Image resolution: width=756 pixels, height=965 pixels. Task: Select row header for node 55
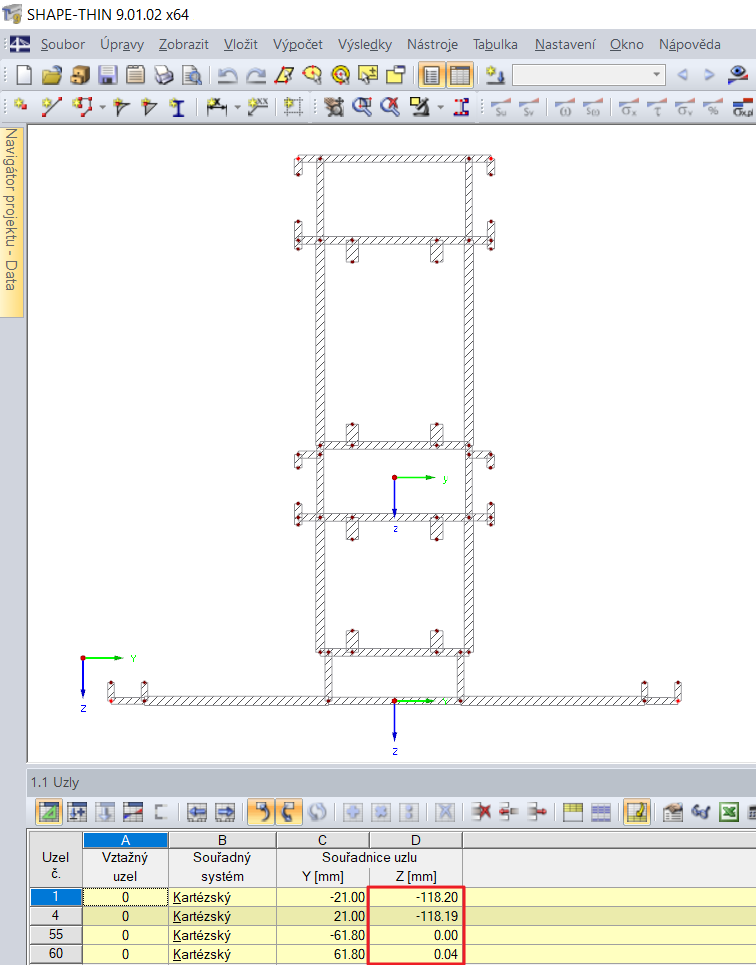(x=55, y=935)
